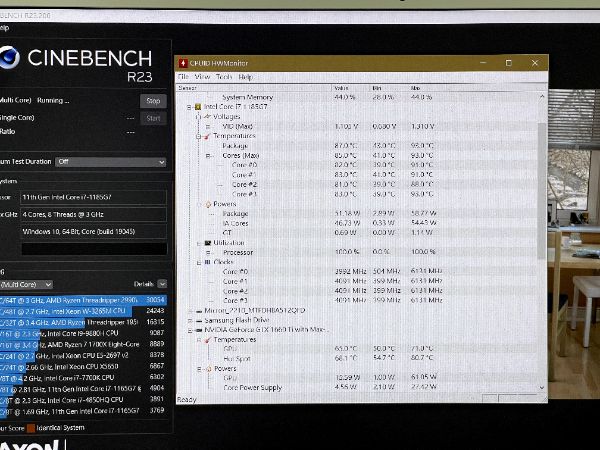Open the View menu in HWMonitor
Viewport: 600px width, 450px height.
202,77
